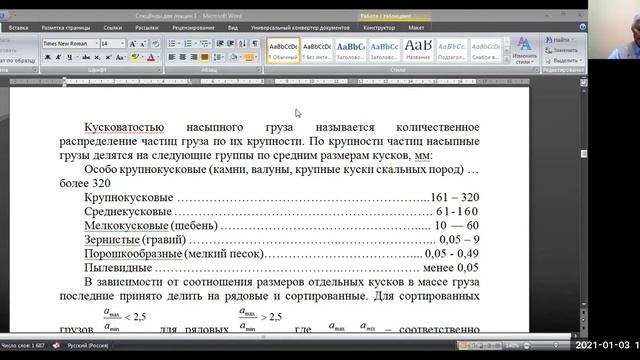Toggle show paragraph marks
The width and height of the screenshot is (640, 360).
255,43
